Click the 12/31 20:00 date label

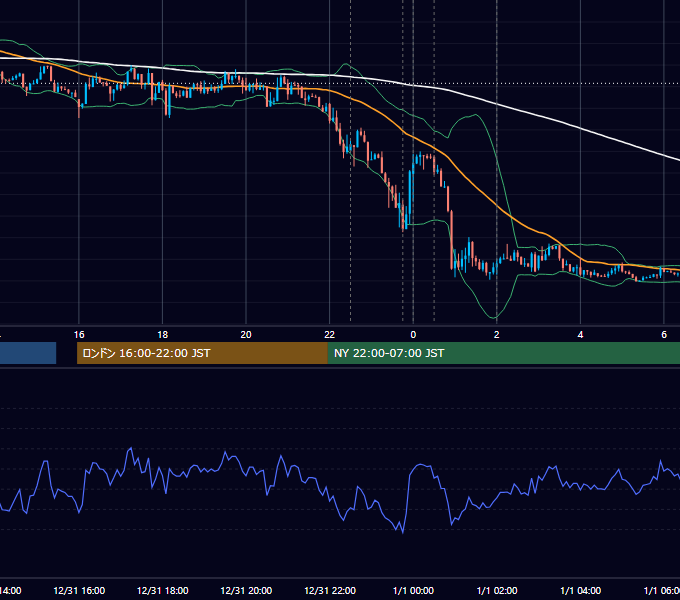(x=246, y=591)
